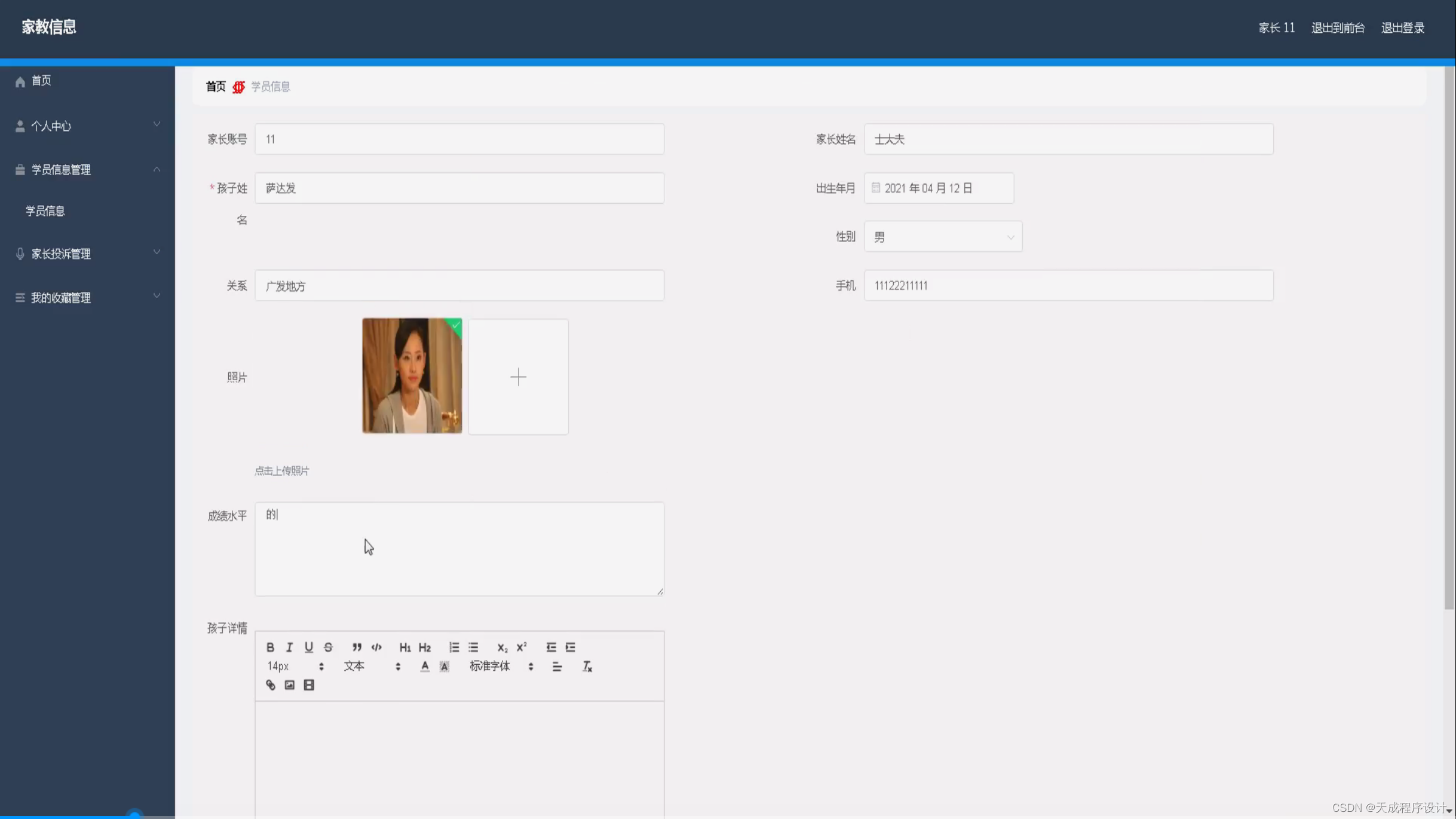Open the code view icon
The height and width of the screenshot is (819, 1456).
pyautogui.click(x=376, y=647)
